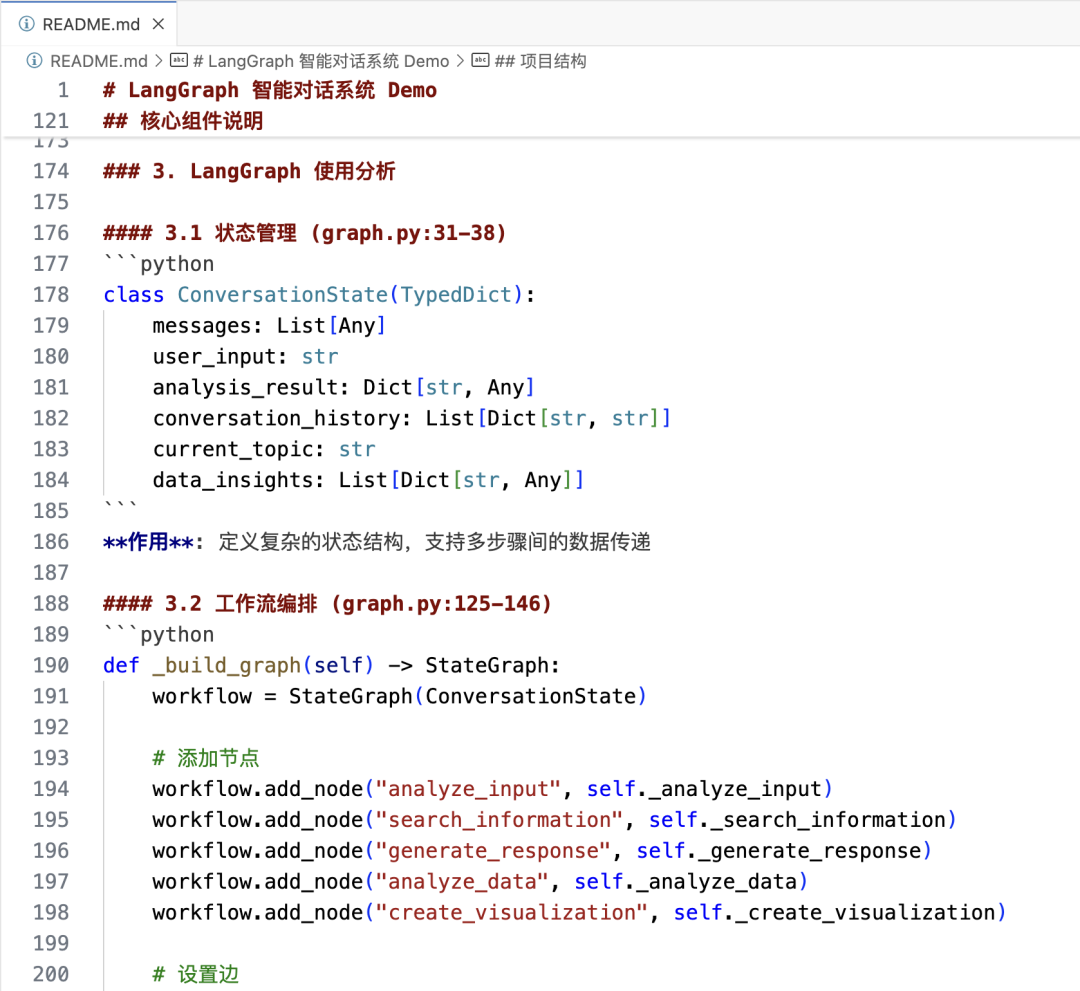Click the ```python fence on line 189
Image resolution: width=1080 pixels, height=991 pixels.
point(158,634)
